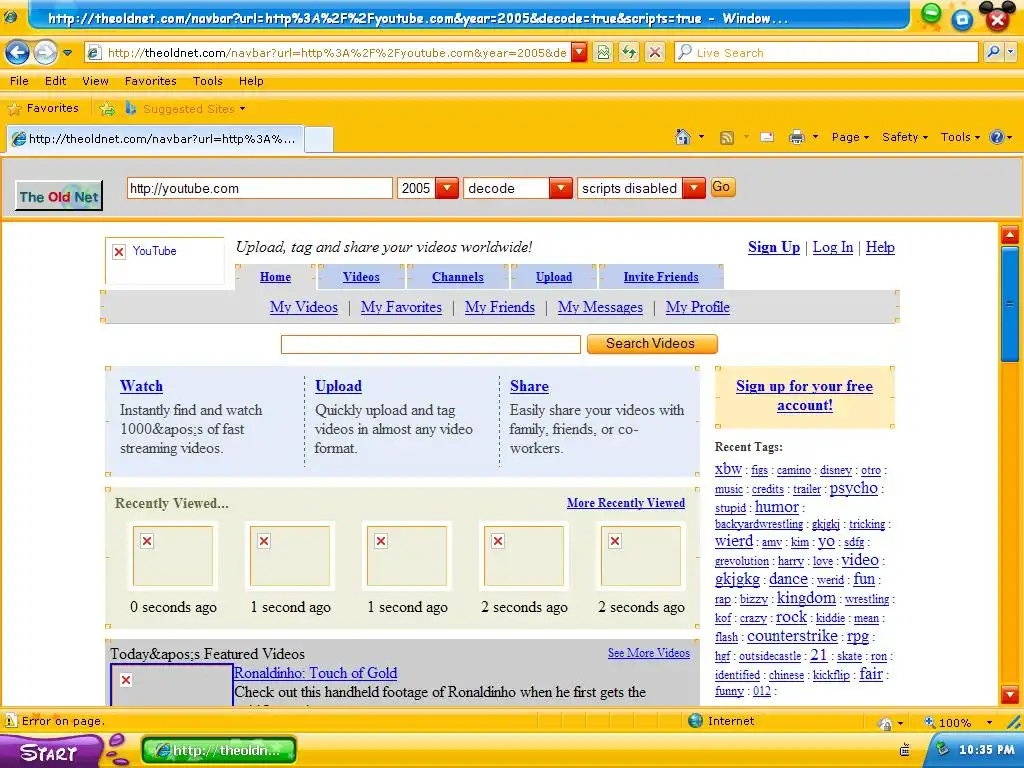The height and width of the screenshot is (768, 1024).
Task: Click Sign up for your free account
Action: click(x=805, y=395)
